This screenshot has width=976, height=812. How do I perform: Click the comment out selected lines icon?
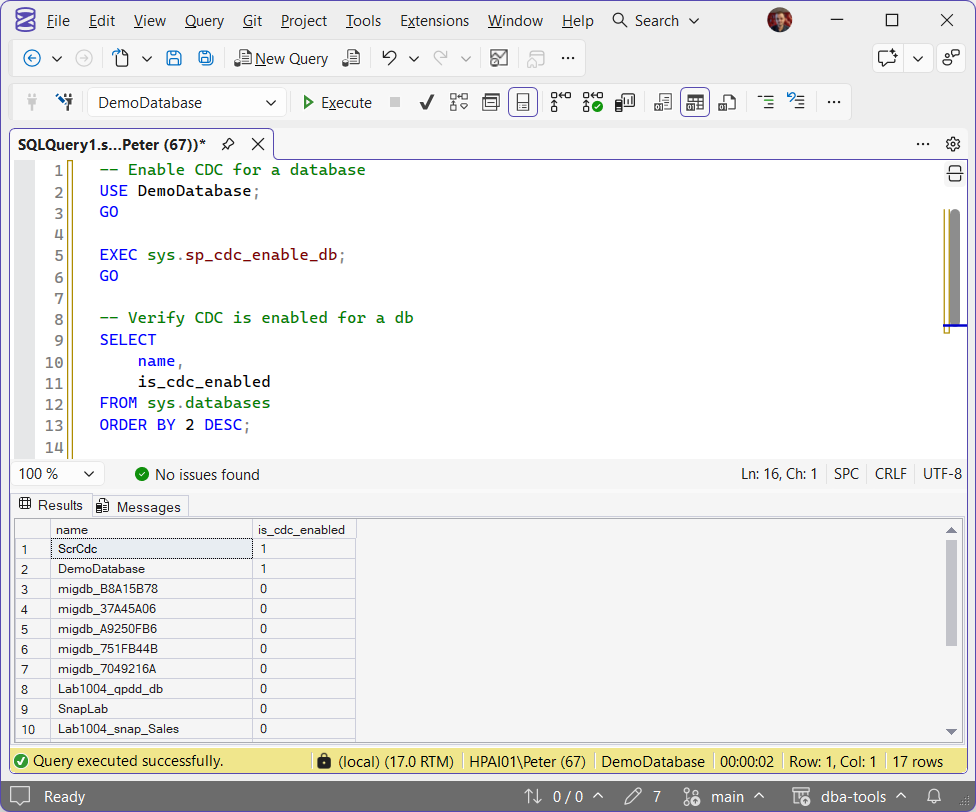pyautogui.click(x=766, y=102)
